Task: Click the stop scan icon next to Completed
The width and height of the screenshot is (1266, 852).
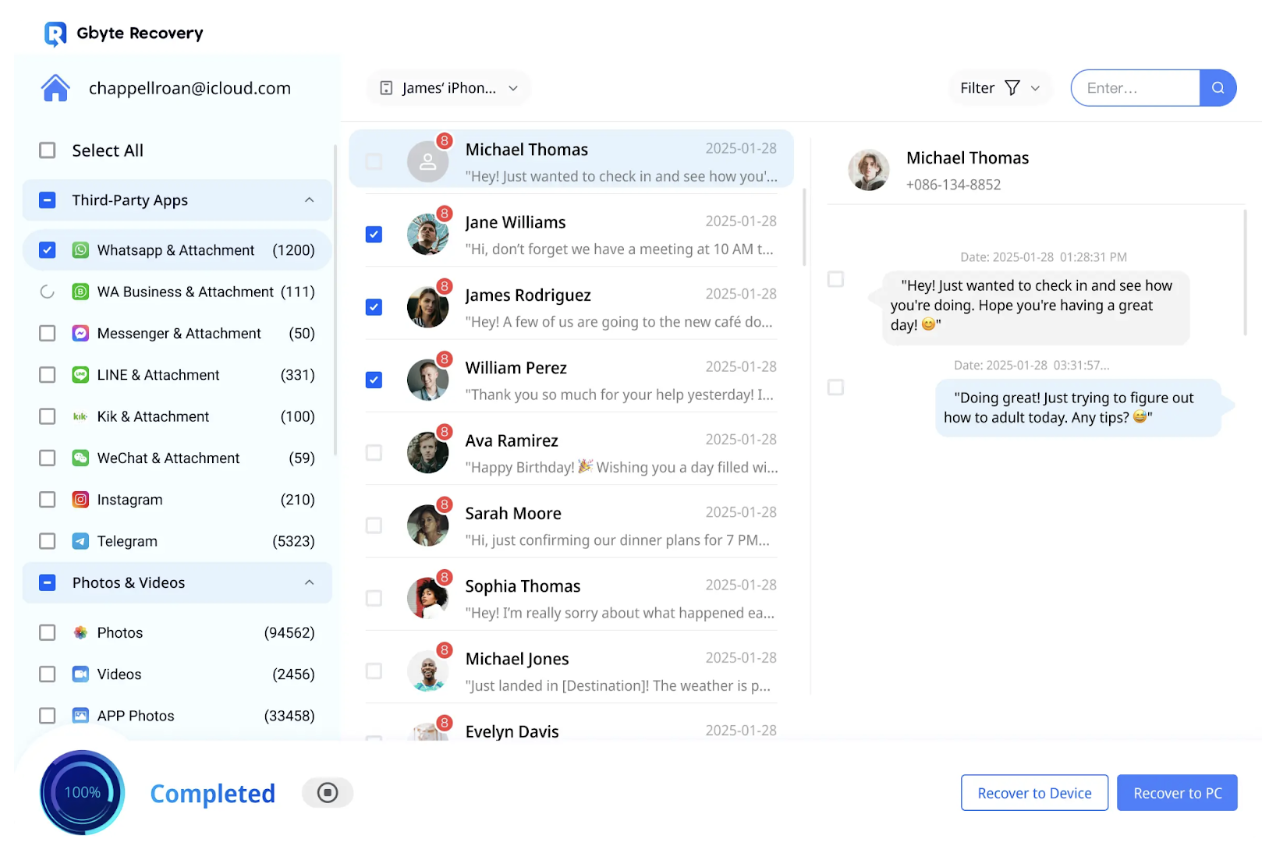Action: pos(327,793)
